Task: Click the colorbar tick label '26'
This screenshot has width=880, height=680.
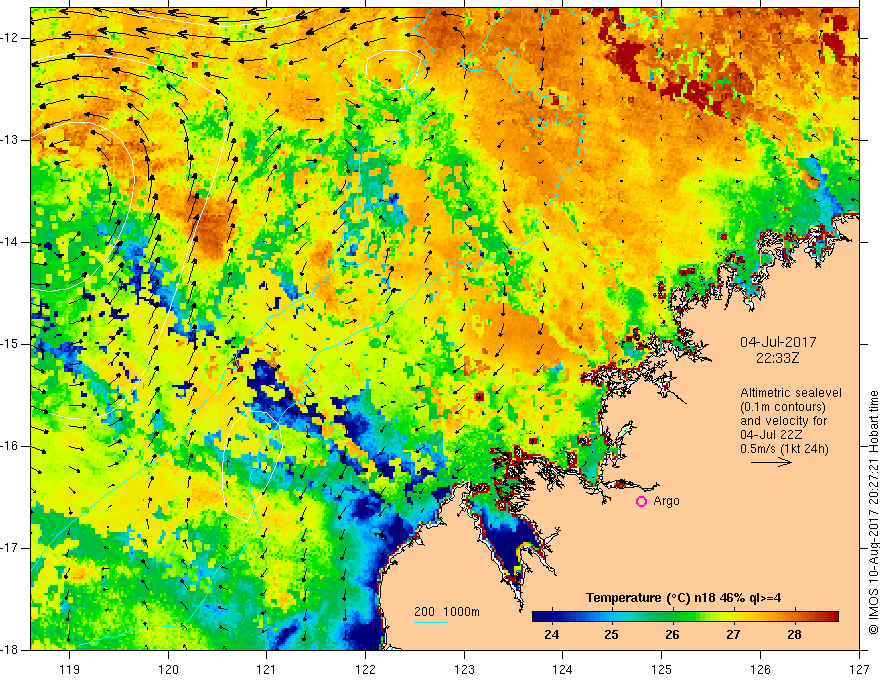Action: click(672, 635)
